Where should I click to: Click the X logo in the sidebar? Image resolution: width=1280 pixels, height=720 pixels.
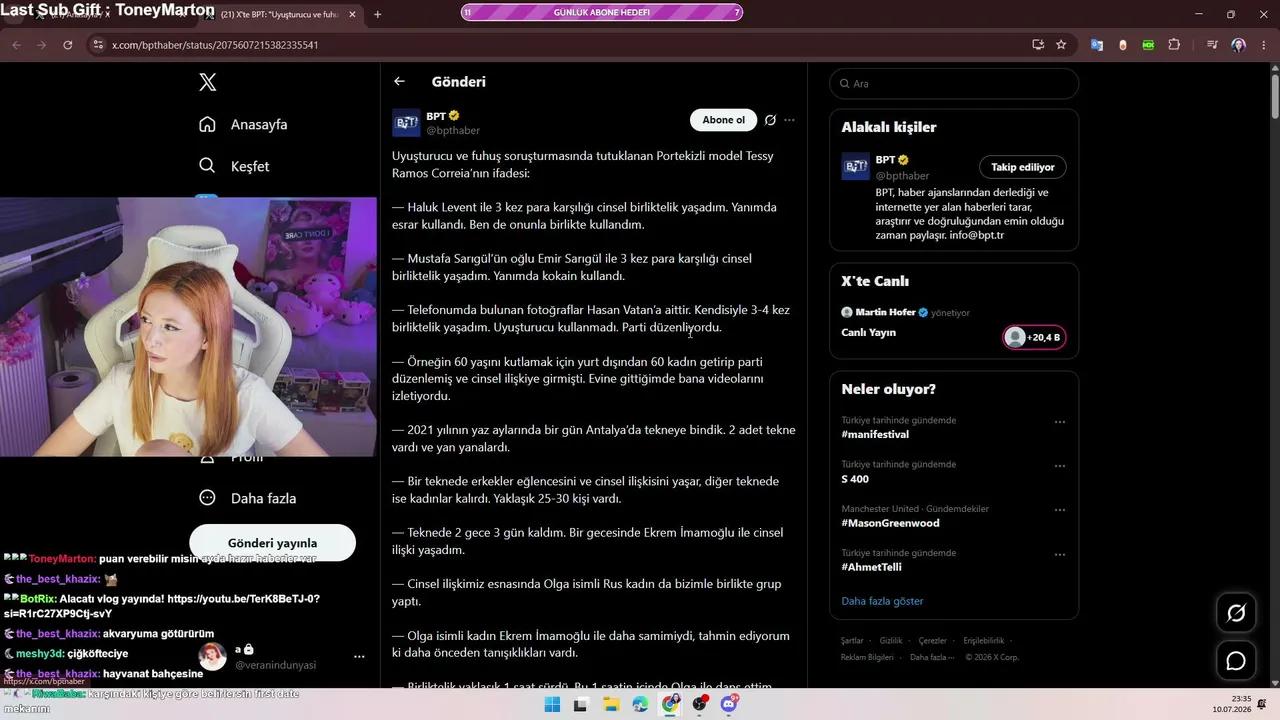[x=207, y=82]
